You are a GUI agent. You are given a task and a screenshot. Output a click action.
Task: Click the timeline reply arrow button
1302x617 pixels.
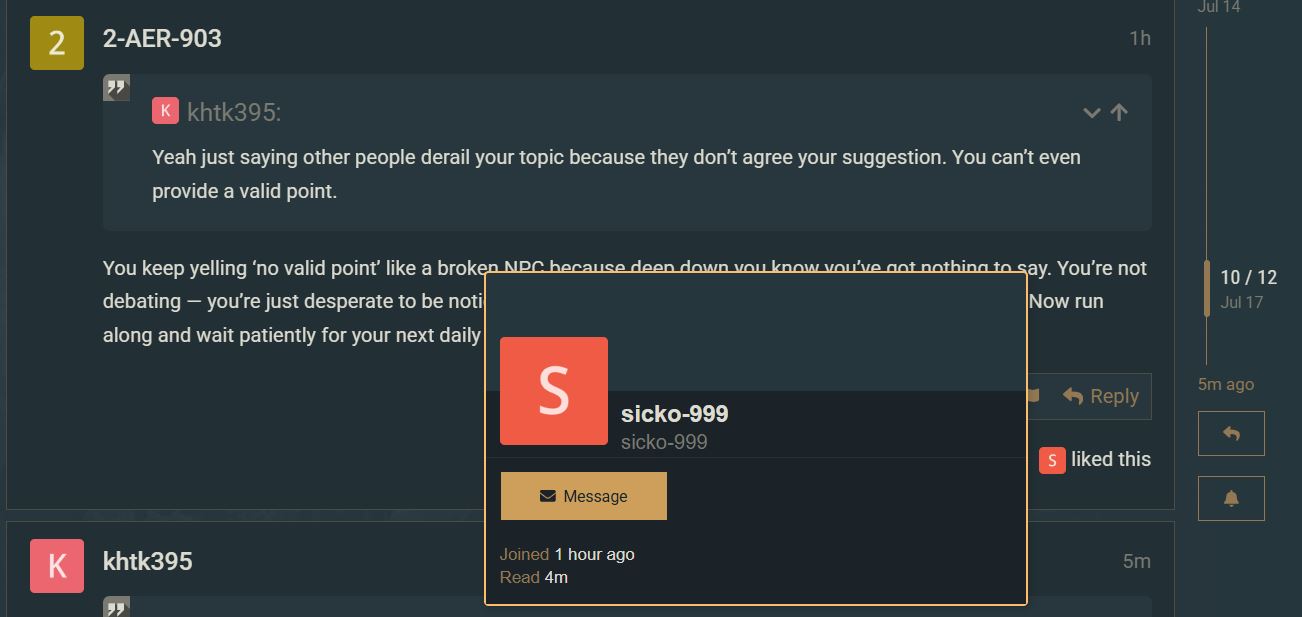(x=1231, y=434)
